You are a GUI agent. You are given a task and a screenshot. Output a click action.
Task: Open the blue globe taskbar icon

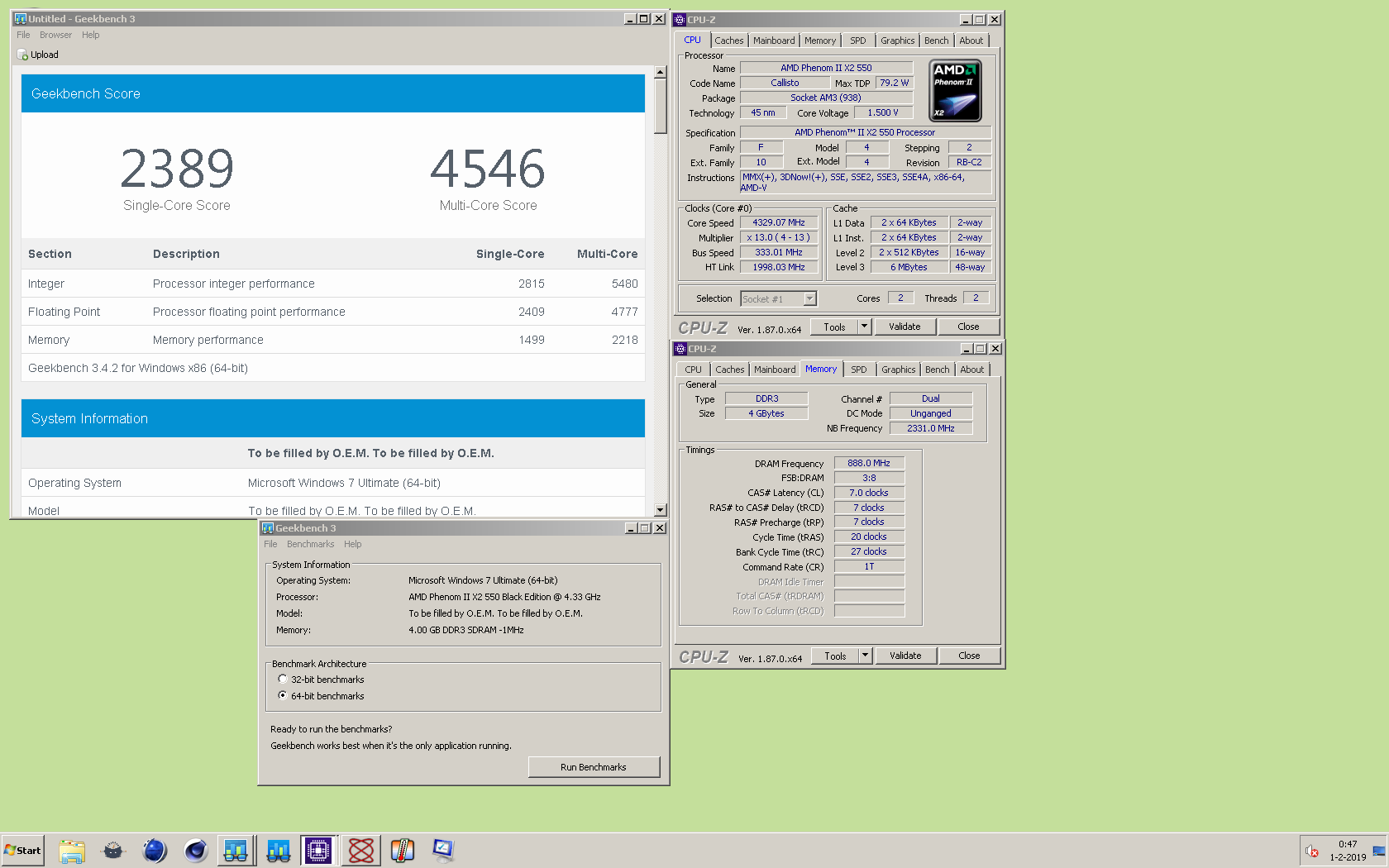[155, 850]
